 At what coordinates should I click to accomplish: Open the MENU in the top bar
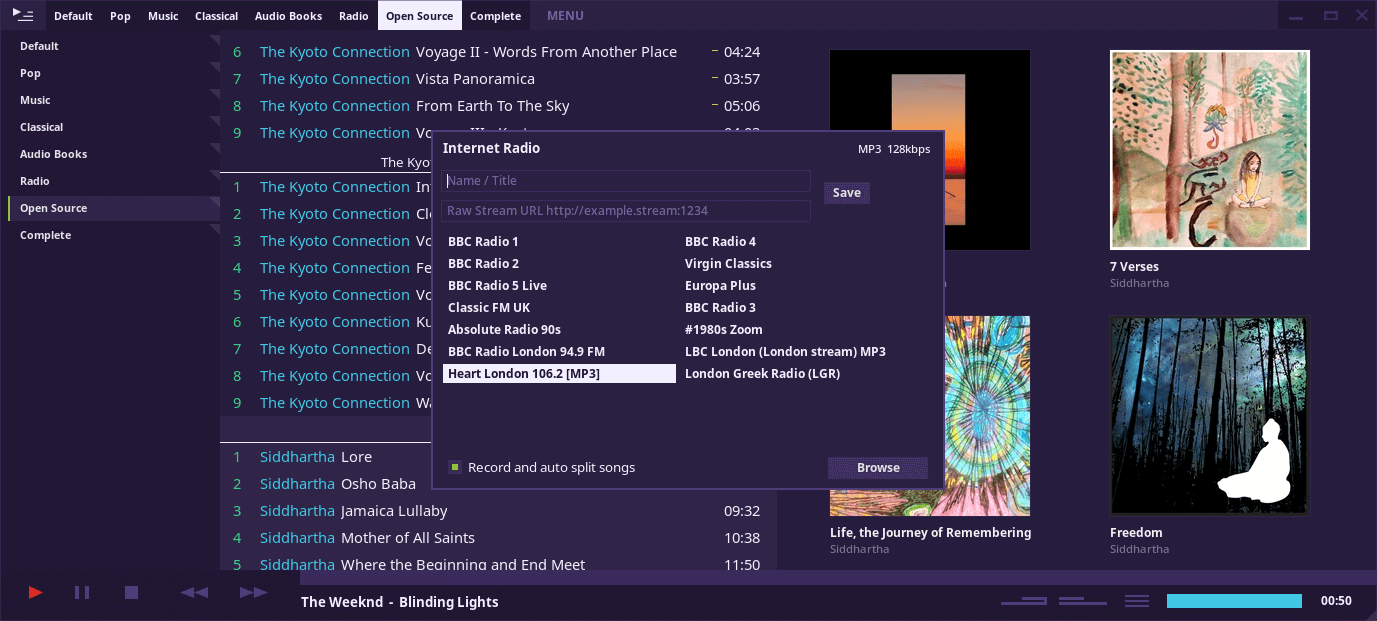[565, 15]
